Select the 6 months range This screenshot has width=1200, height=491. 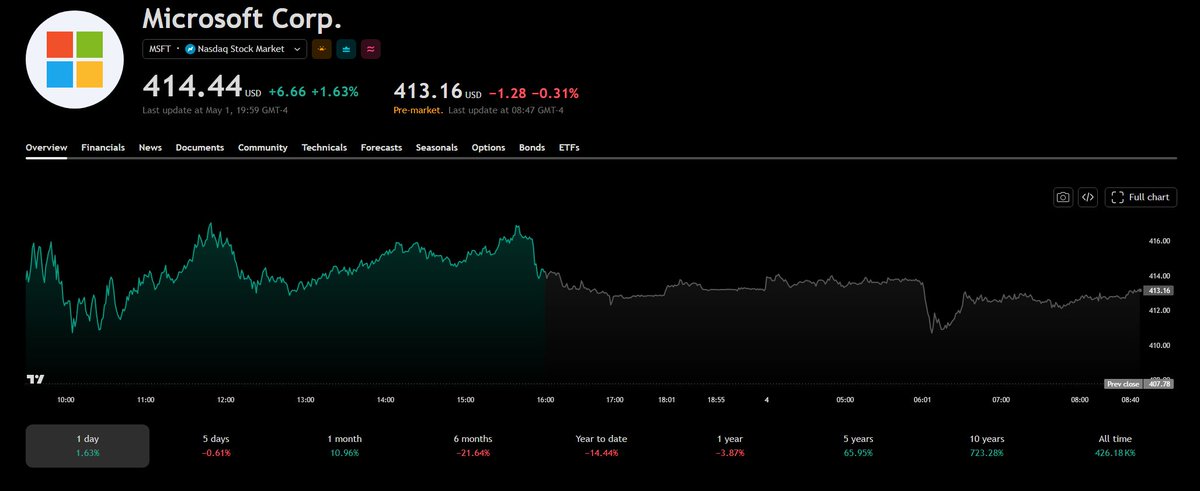(472, 446)
